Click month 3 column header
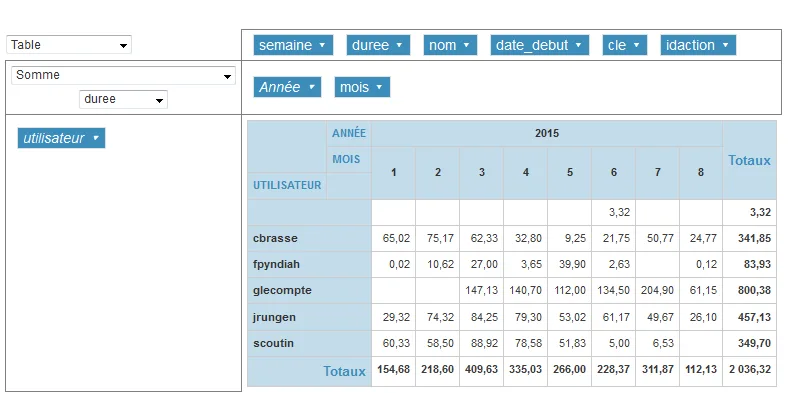Screen dimensions: 790x393 pos(482,172)
